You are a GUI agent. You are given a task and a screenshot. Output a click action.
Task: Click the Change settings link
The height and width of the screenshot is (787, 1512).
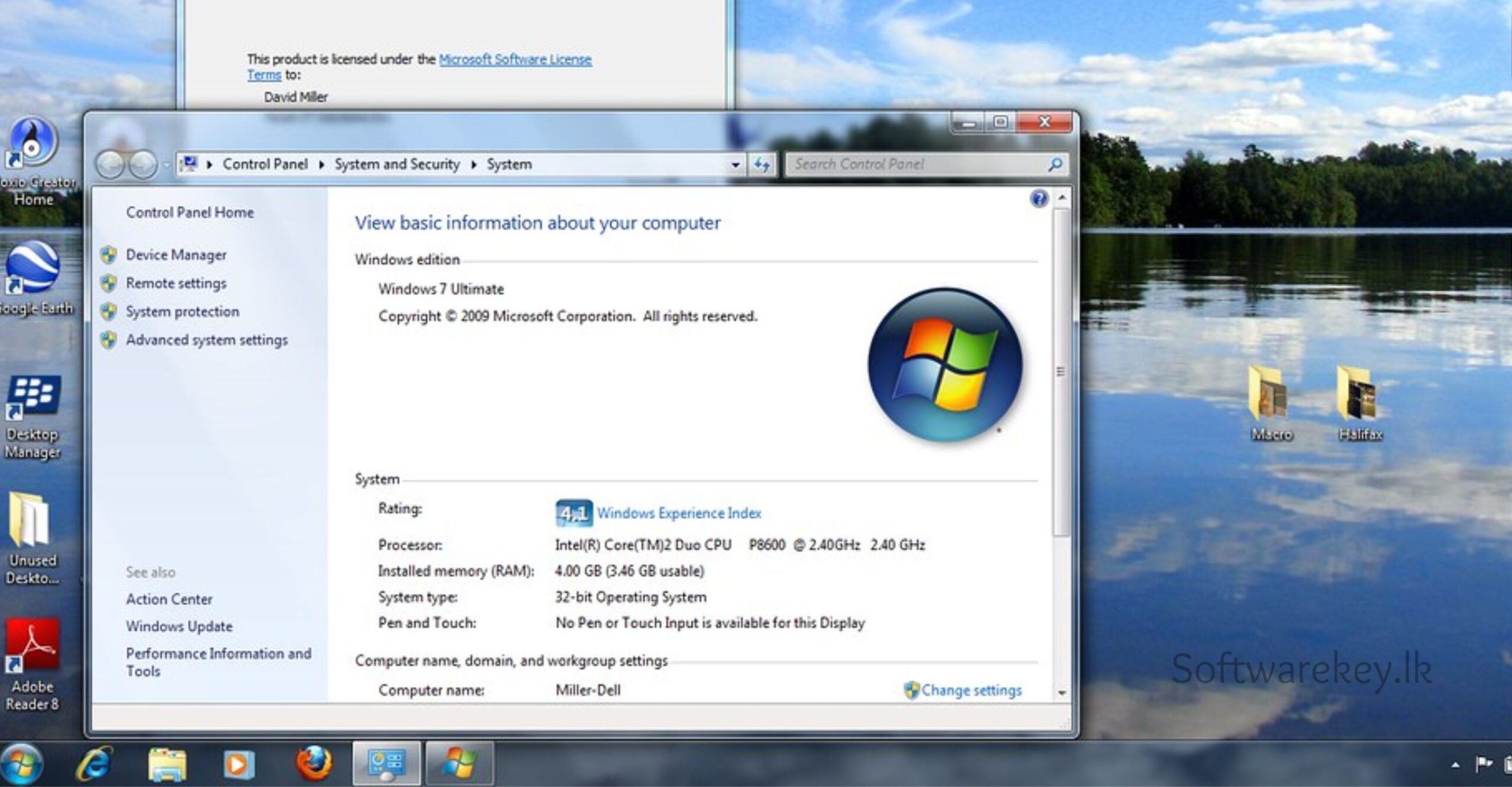(x=970, y=690)
